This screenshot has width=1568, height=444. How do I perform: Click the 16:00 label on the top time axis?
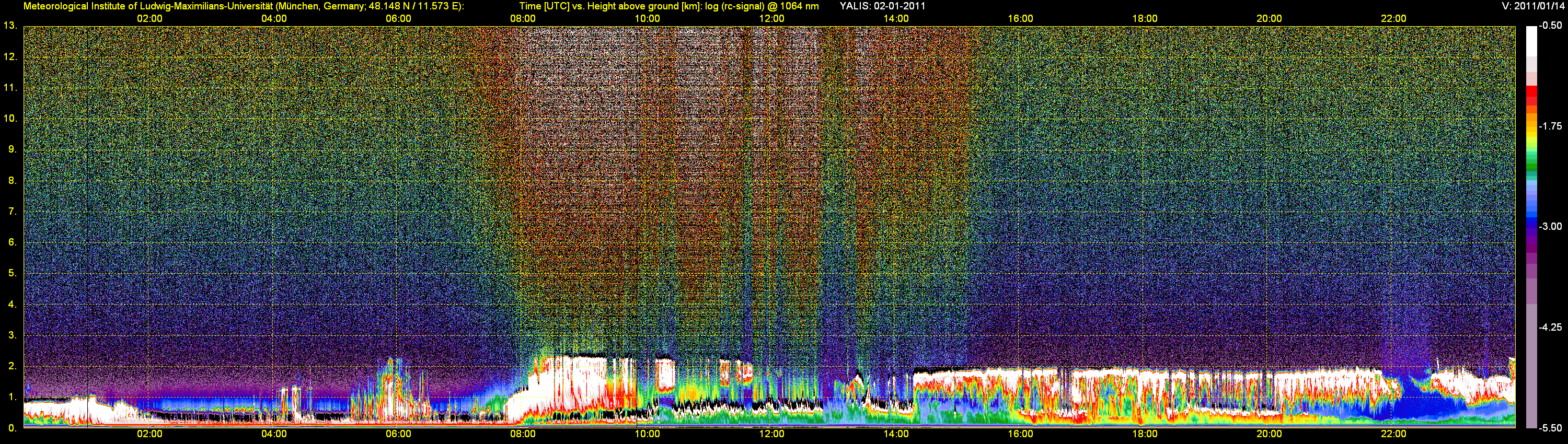(x=1020, y=19)
